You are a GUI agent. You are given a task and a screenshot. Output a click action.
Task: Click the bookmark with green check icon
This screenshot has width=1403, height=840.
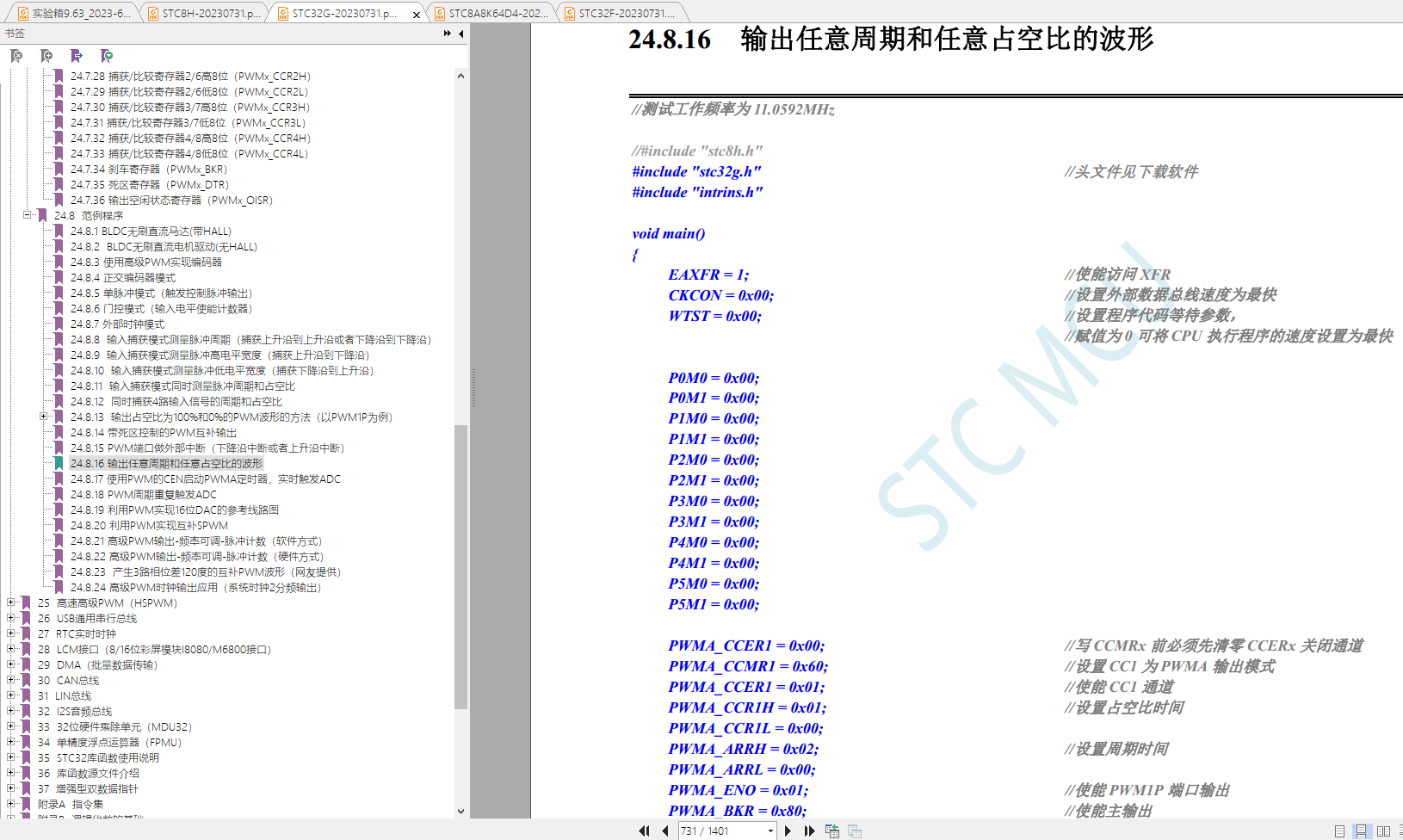click(x=107, y=56)
